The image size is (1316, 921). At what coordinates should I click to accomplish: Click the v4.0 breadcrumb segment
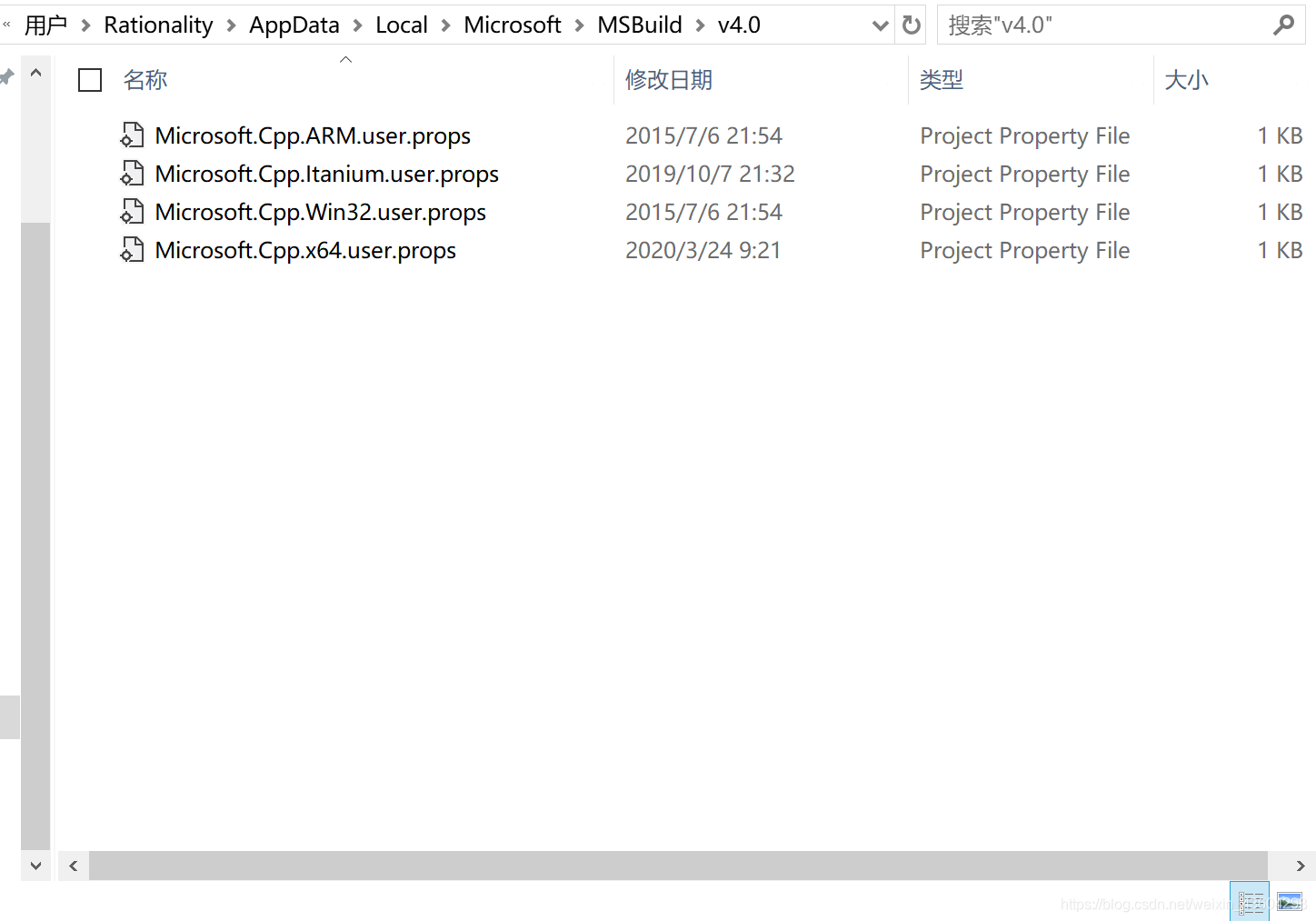(x=739, y=25)
